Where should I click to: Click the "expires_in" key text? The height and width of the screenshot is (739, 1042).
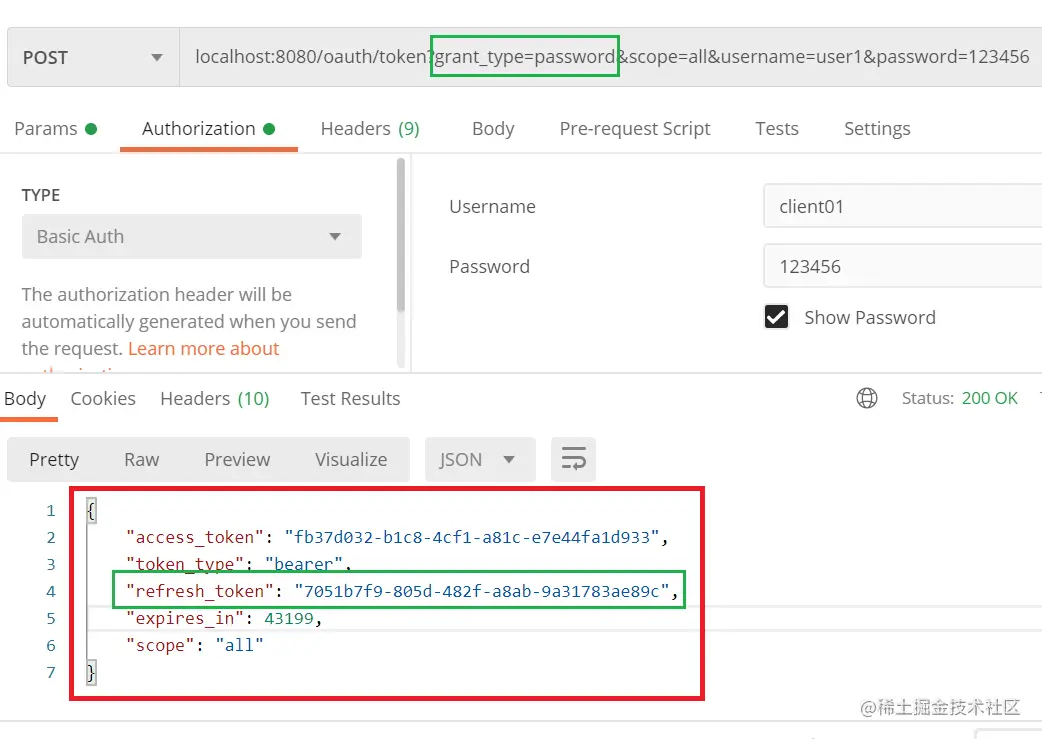pyautogui.click(x=185, y=619)
